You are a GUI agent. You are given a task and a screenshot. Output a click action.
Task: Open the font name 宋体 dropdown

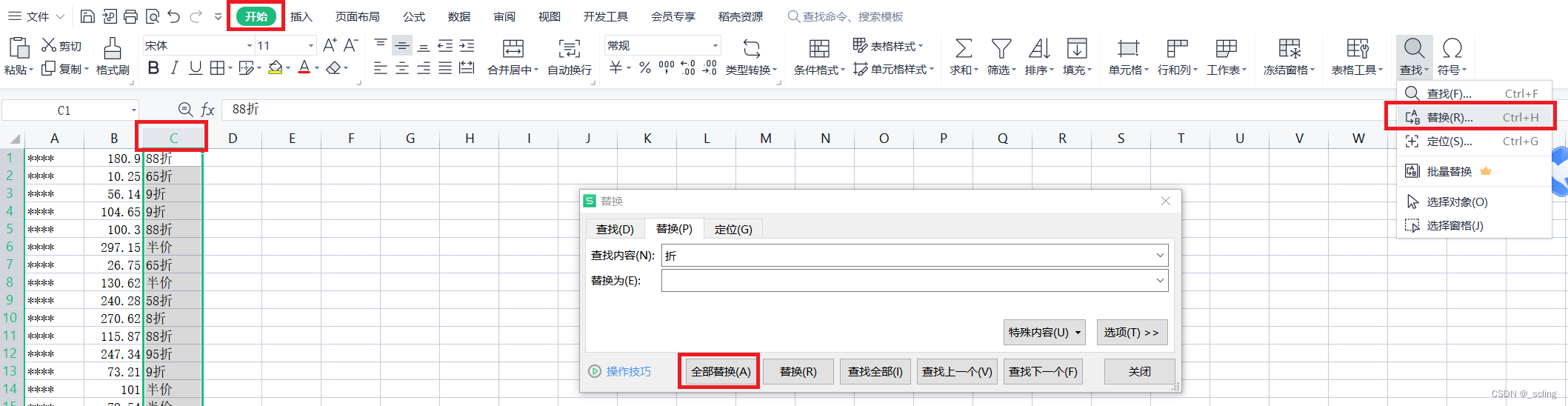(250, 46)
